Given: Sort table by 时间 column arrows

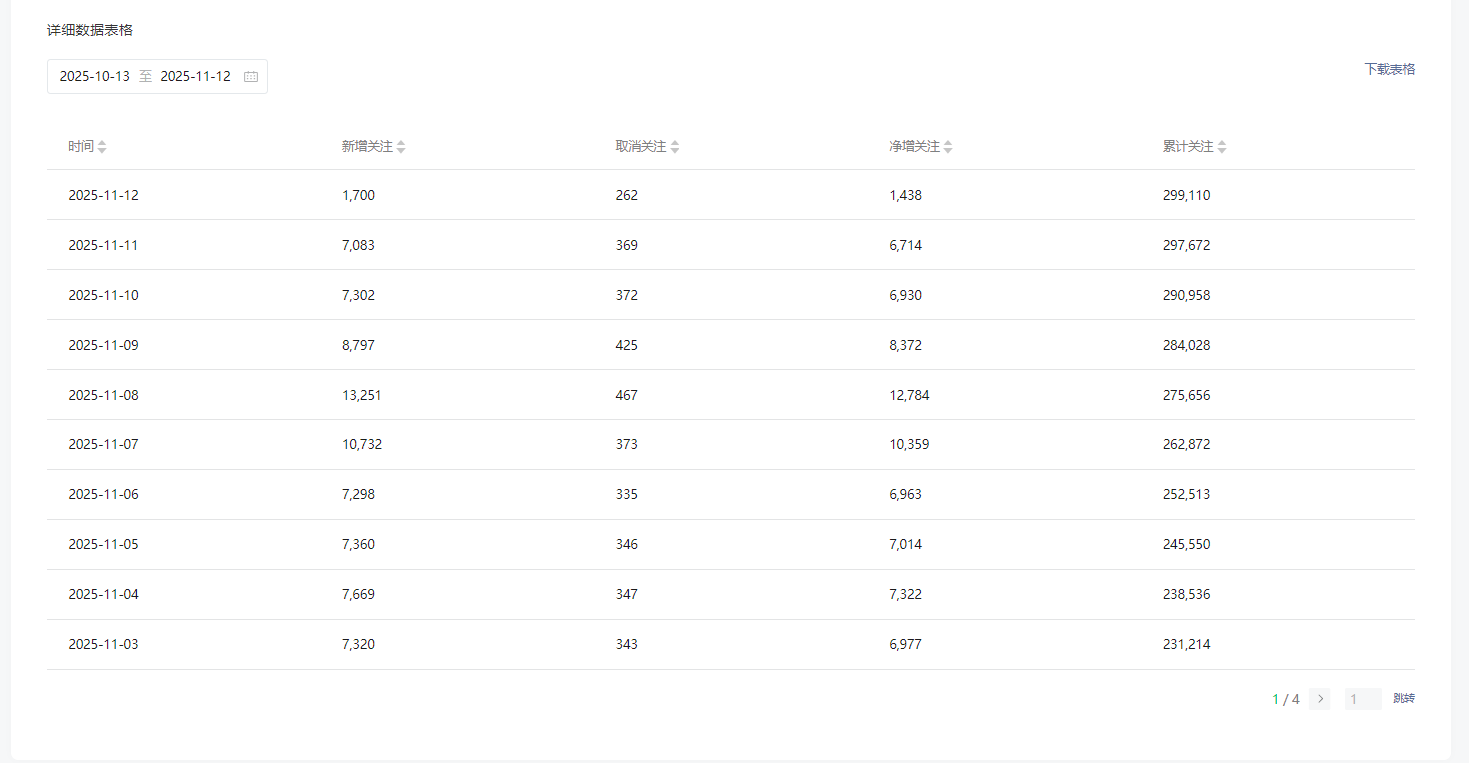Looking at the screenshot, I should point(102,147).
